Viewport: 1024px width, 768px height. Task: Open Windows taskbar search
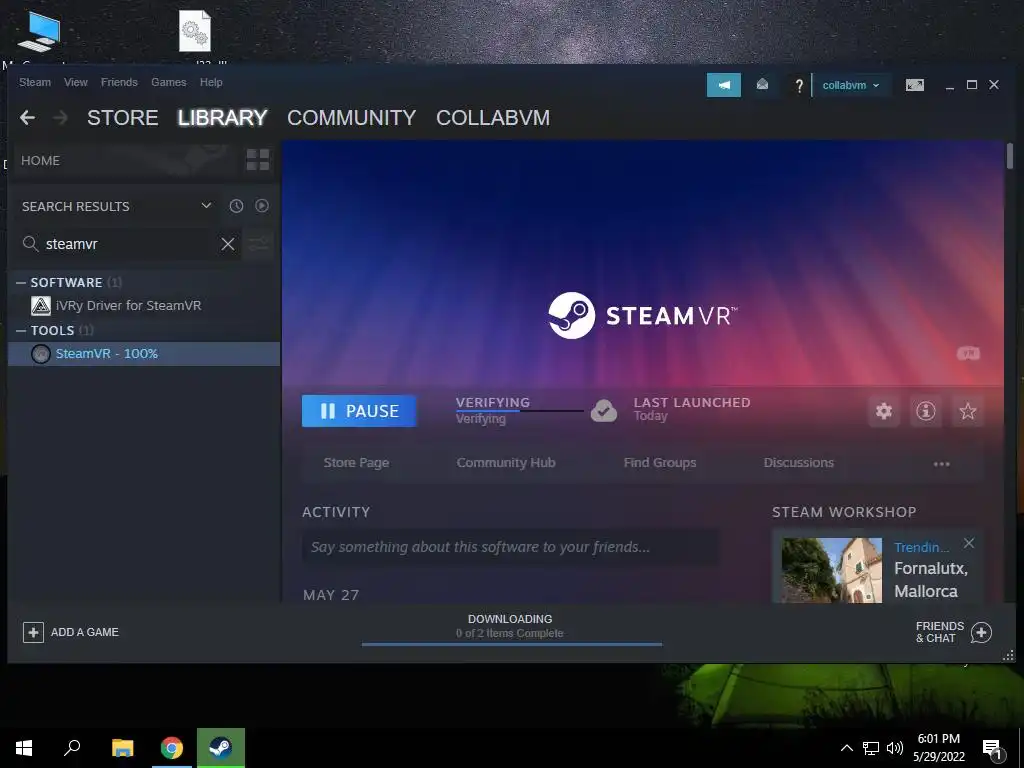72,748
